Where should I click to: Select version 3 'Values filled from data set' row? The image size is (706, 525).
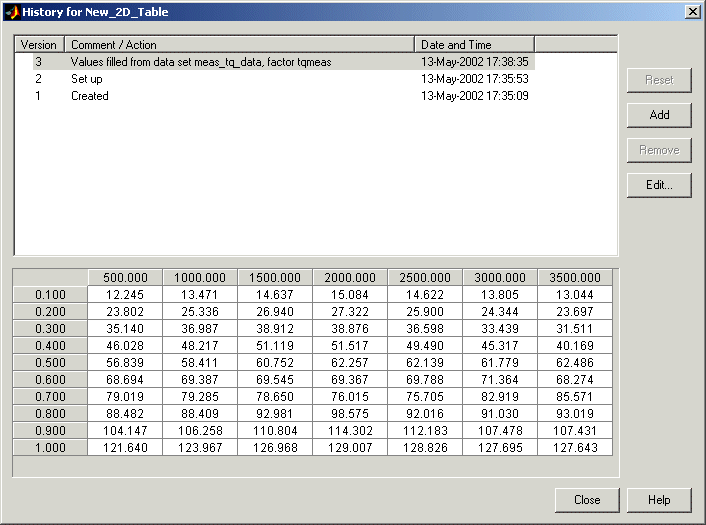pos(284,62)
